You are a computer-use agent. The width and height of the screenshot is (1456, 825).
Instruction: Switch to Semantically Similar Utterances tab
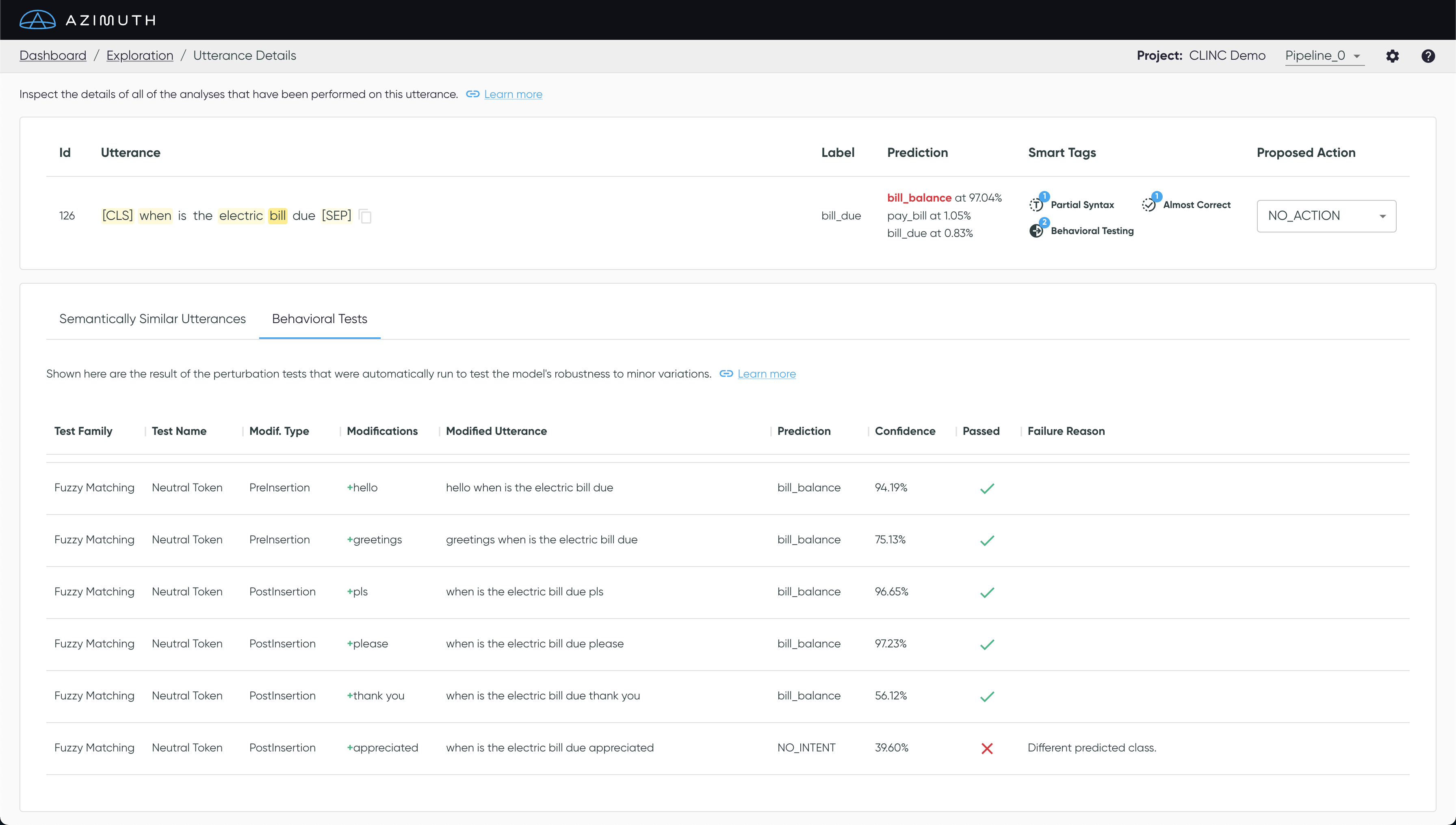(152, 319)
